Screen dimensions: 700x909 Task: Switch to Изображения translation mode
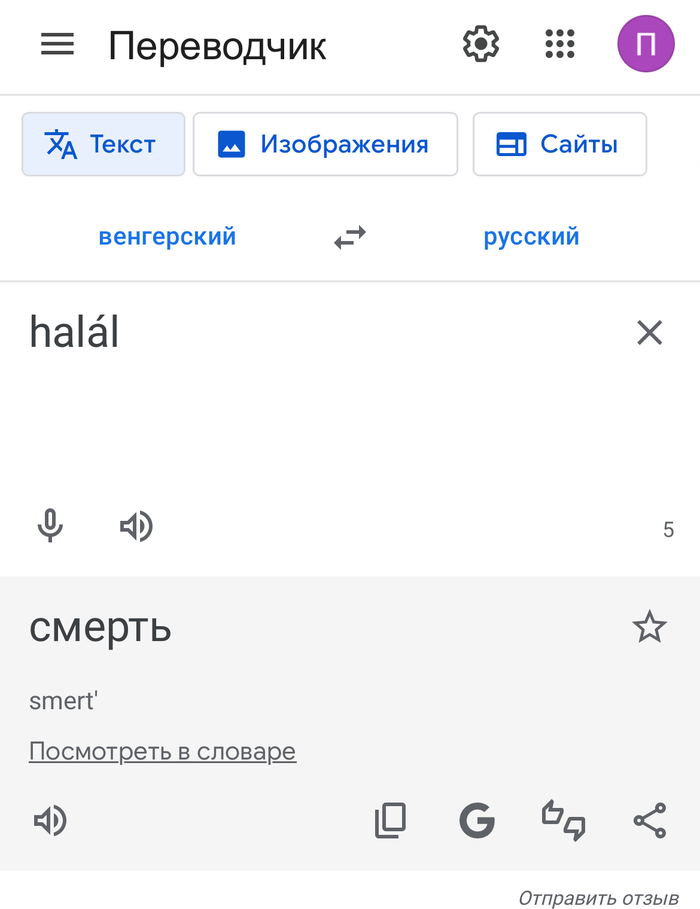click(x=325, y=144)
